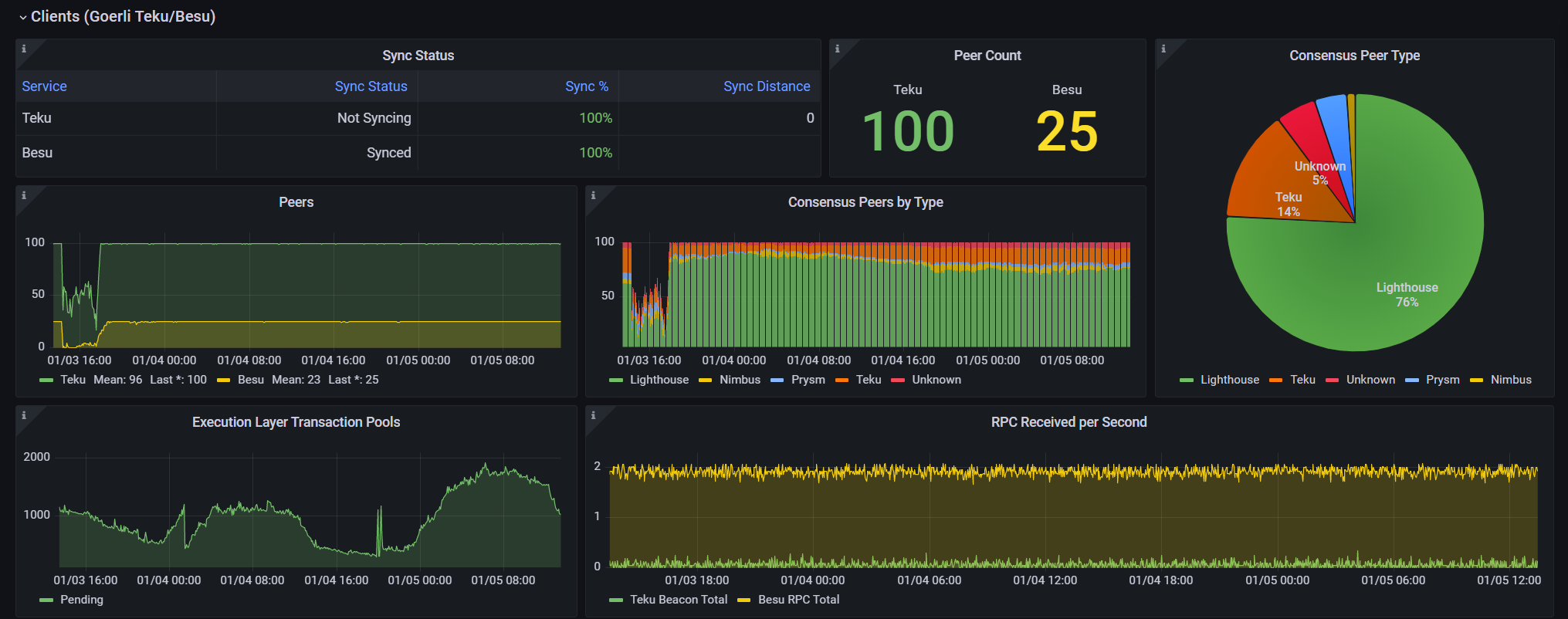Toggle Lighthouse in pie chart legend
The height and width of the screenshot is (619, 1568).
click(x=1229, y=380)
